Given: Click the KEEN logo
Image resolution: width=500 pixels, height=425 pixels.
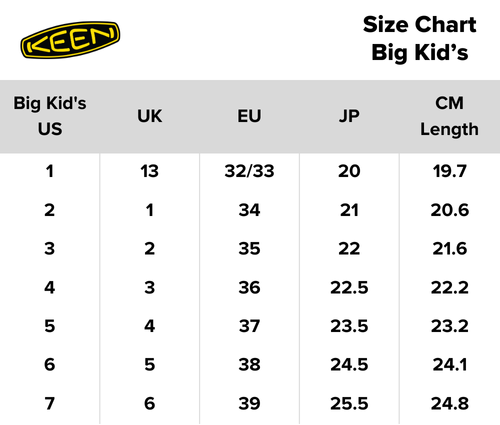Looking at the screenshot, I should click(x=70, y=40).
